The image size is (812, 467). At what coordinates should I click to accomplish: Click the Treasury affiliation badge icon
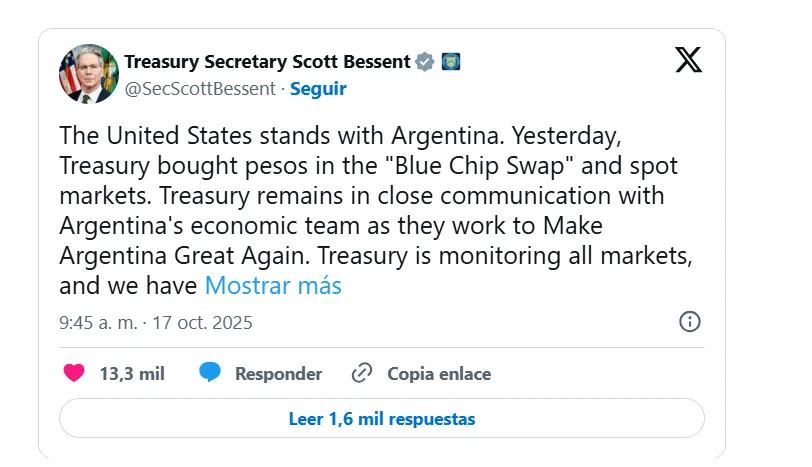[x=450, y=62]
